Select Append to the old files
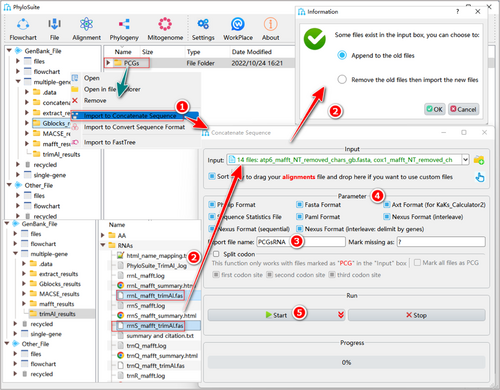Image resolution: width=500 pixels, height=390 pixels. [x=342, y=55]
